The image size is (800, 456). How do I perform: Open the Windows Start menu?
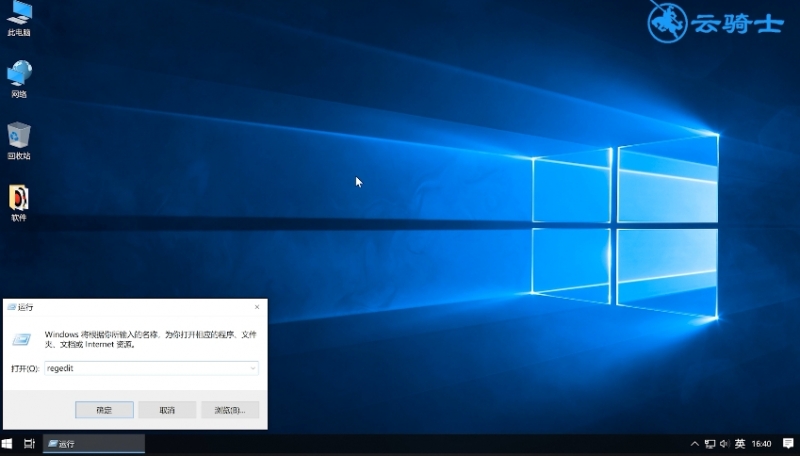(x=7, y=444)
